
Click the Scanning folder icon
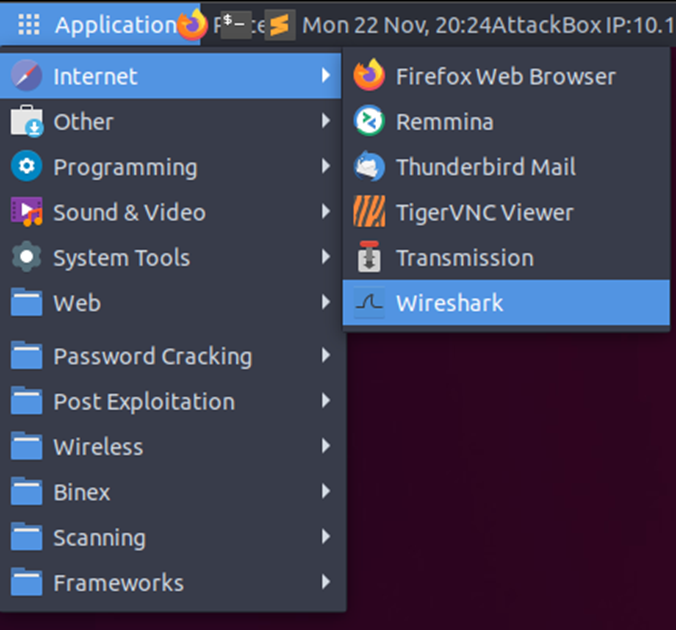pos(26,536)
